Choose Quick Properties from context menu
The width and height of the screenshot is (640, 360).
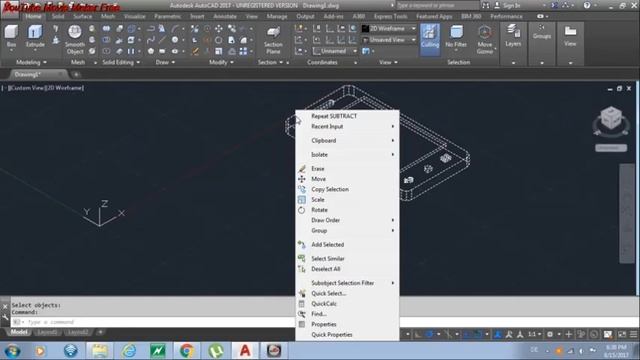pos(347,335)
